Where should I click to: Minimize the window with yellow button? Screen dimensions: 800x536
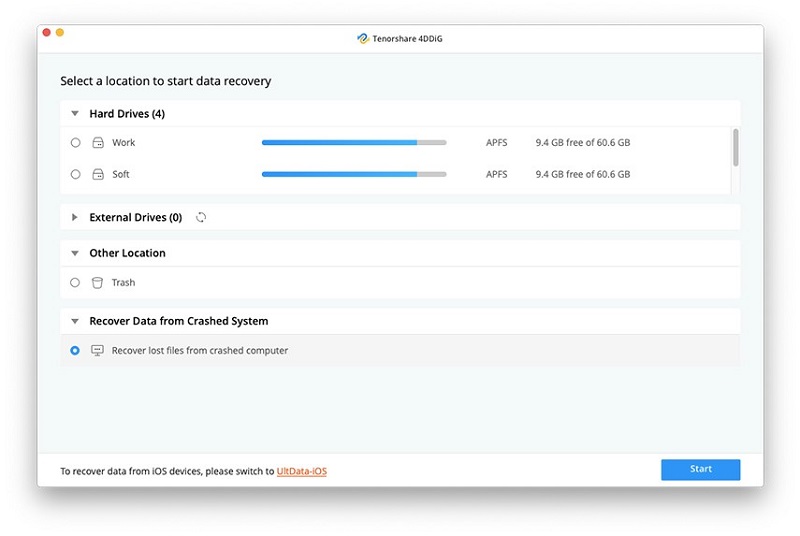[60, 33]
